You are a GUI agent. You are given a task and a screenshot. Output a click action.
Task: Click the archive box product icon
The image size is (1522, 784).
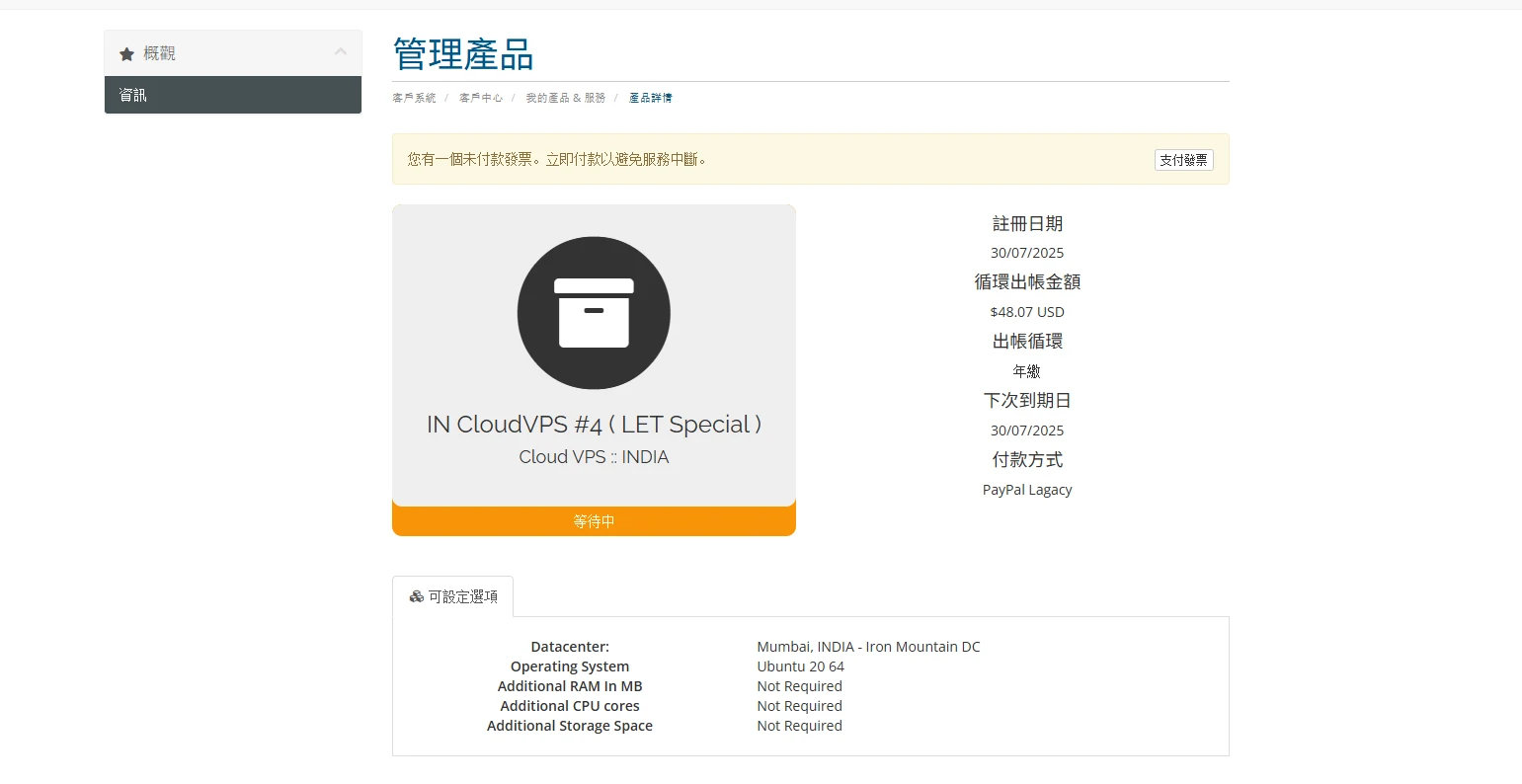(x=594, y=313)
